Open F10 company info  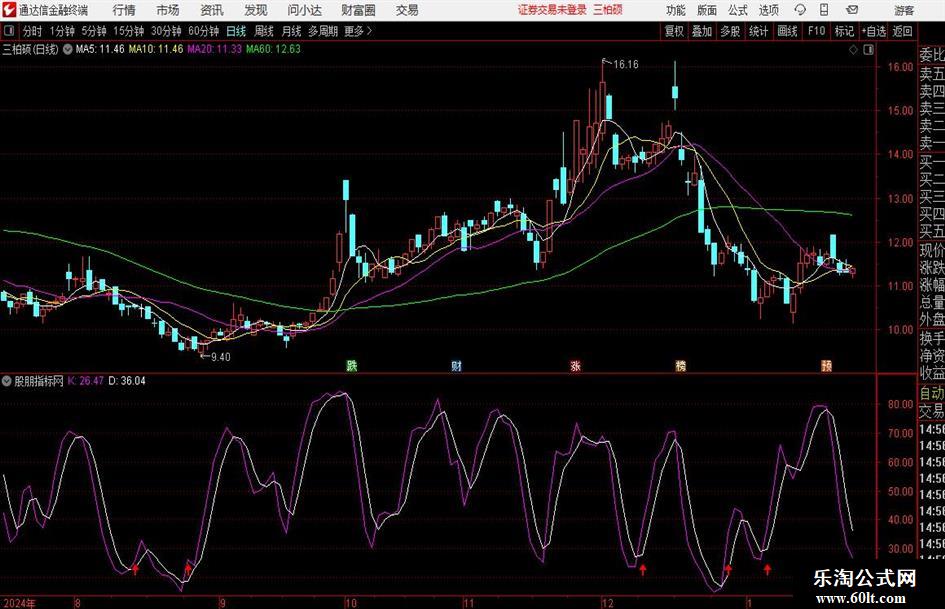click(817, 31)
